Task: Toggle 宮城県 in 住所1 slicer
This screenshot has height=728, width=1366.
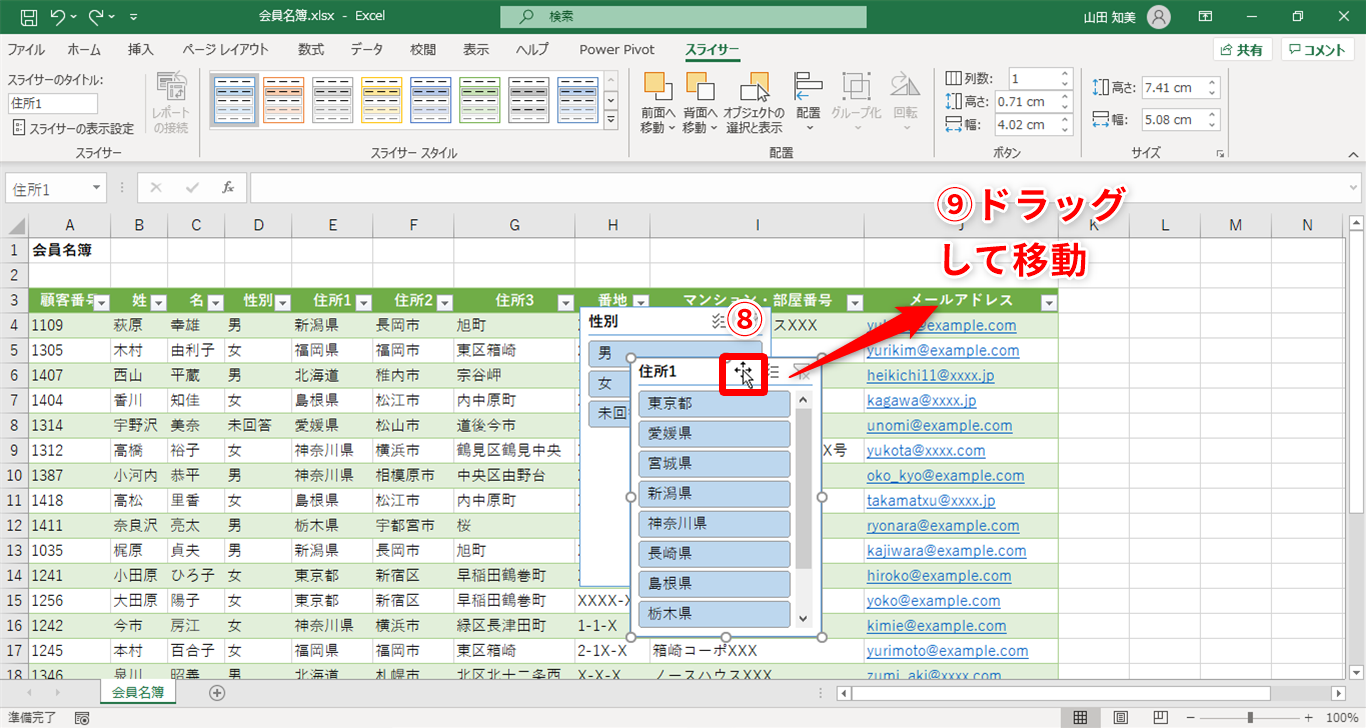Action: pyautogui.click(x=714, y=464)
